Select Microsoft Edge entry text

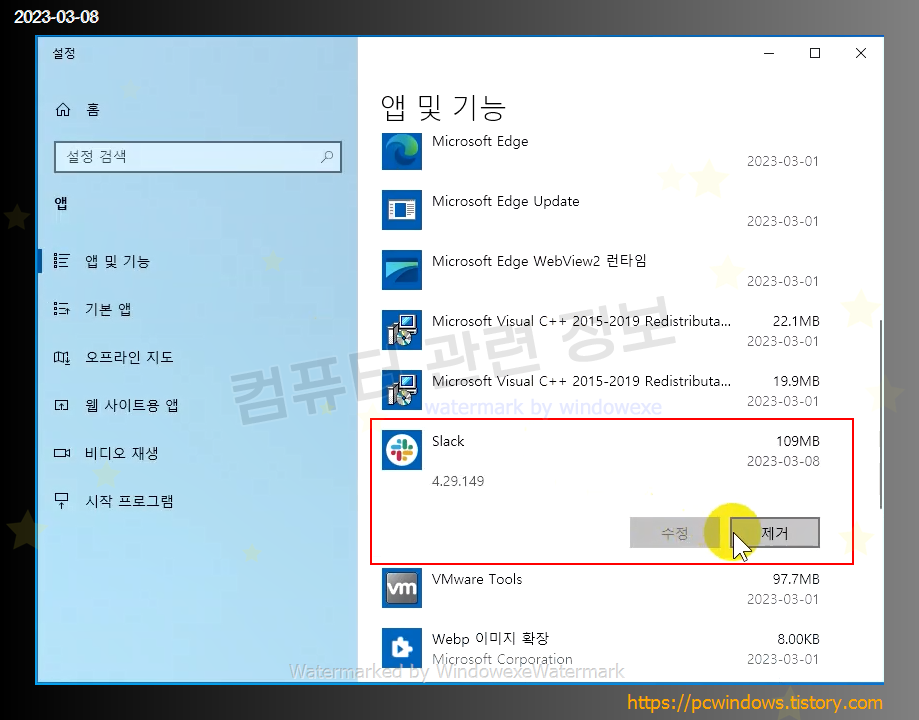click(x=480, y=141)
